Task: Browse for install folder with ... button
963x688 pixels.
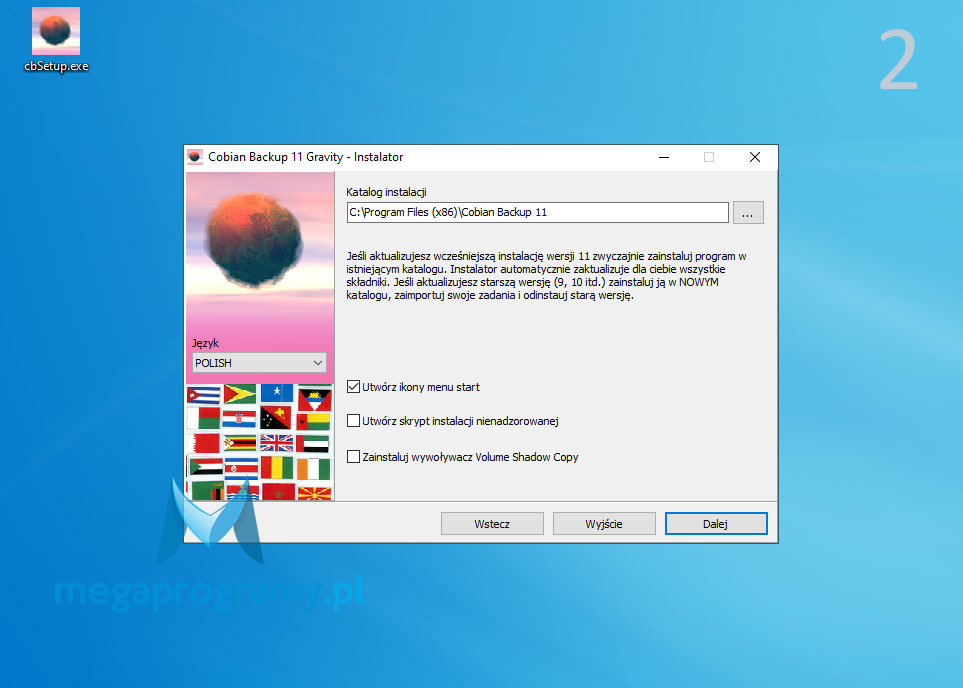Action: click(747, 213)
